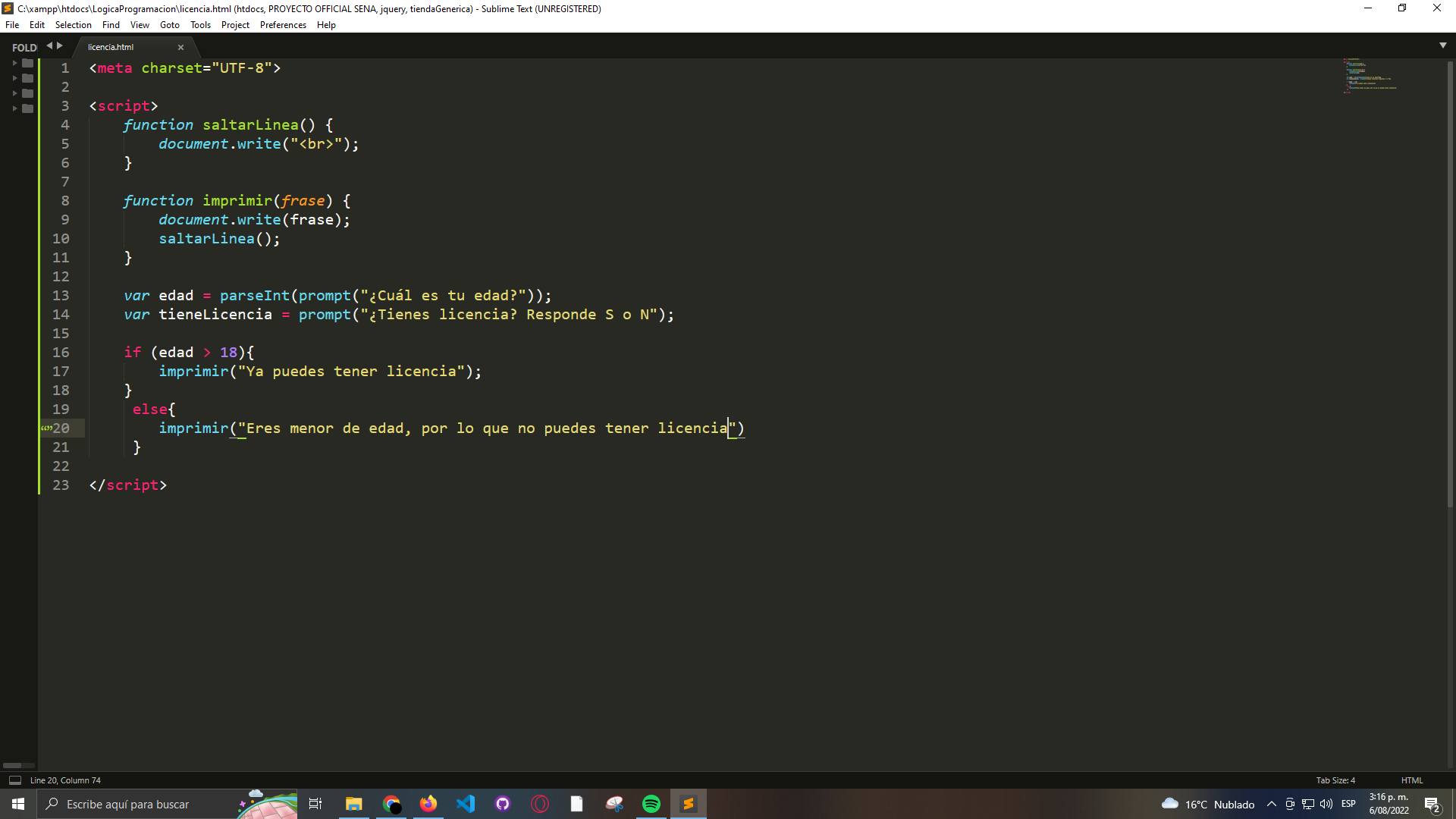Open the Preferences menu
1456x819 pixels.
click(283, 25)
